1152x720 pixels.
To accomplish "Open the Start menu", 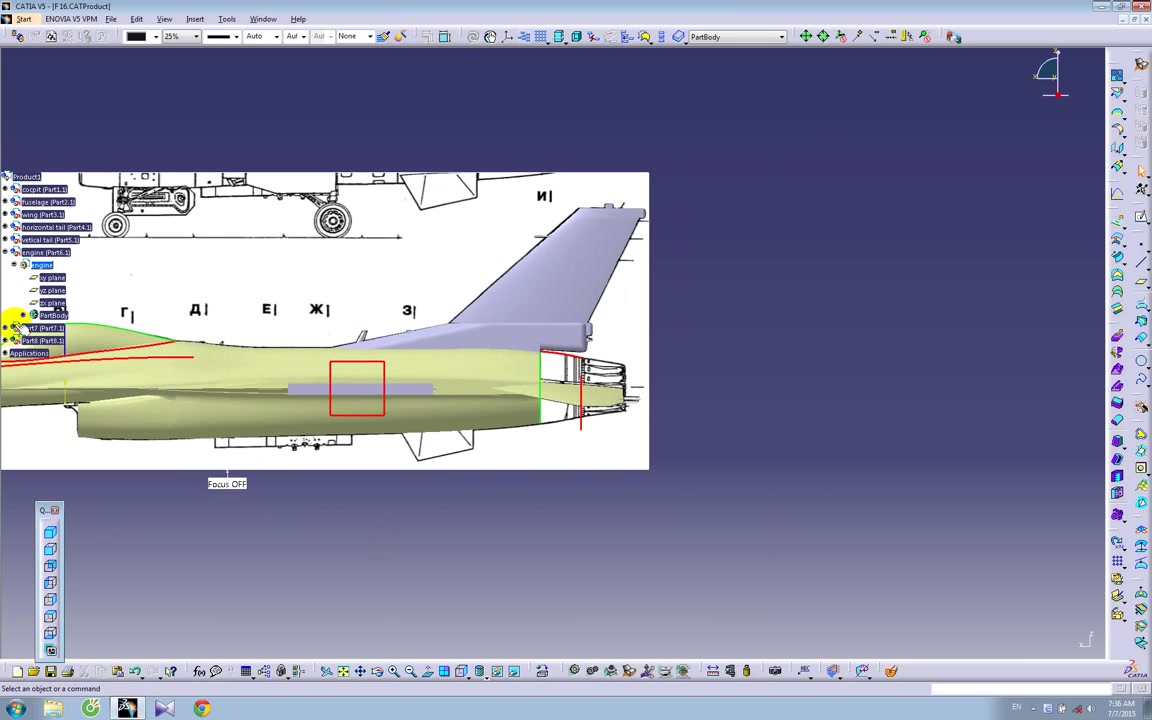I will (24, 19).
